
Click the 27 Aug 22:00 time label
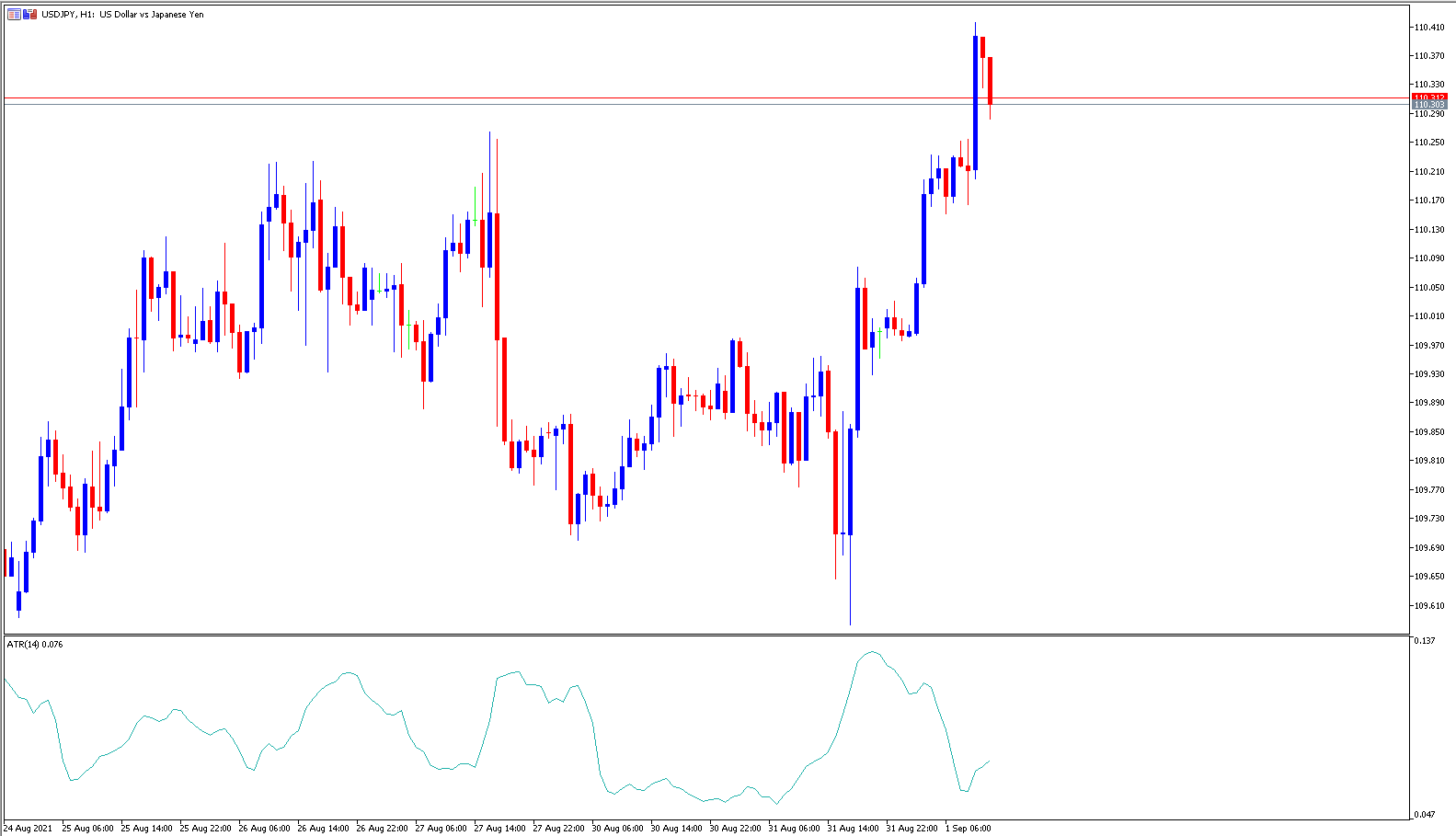[x=558, y=829]
